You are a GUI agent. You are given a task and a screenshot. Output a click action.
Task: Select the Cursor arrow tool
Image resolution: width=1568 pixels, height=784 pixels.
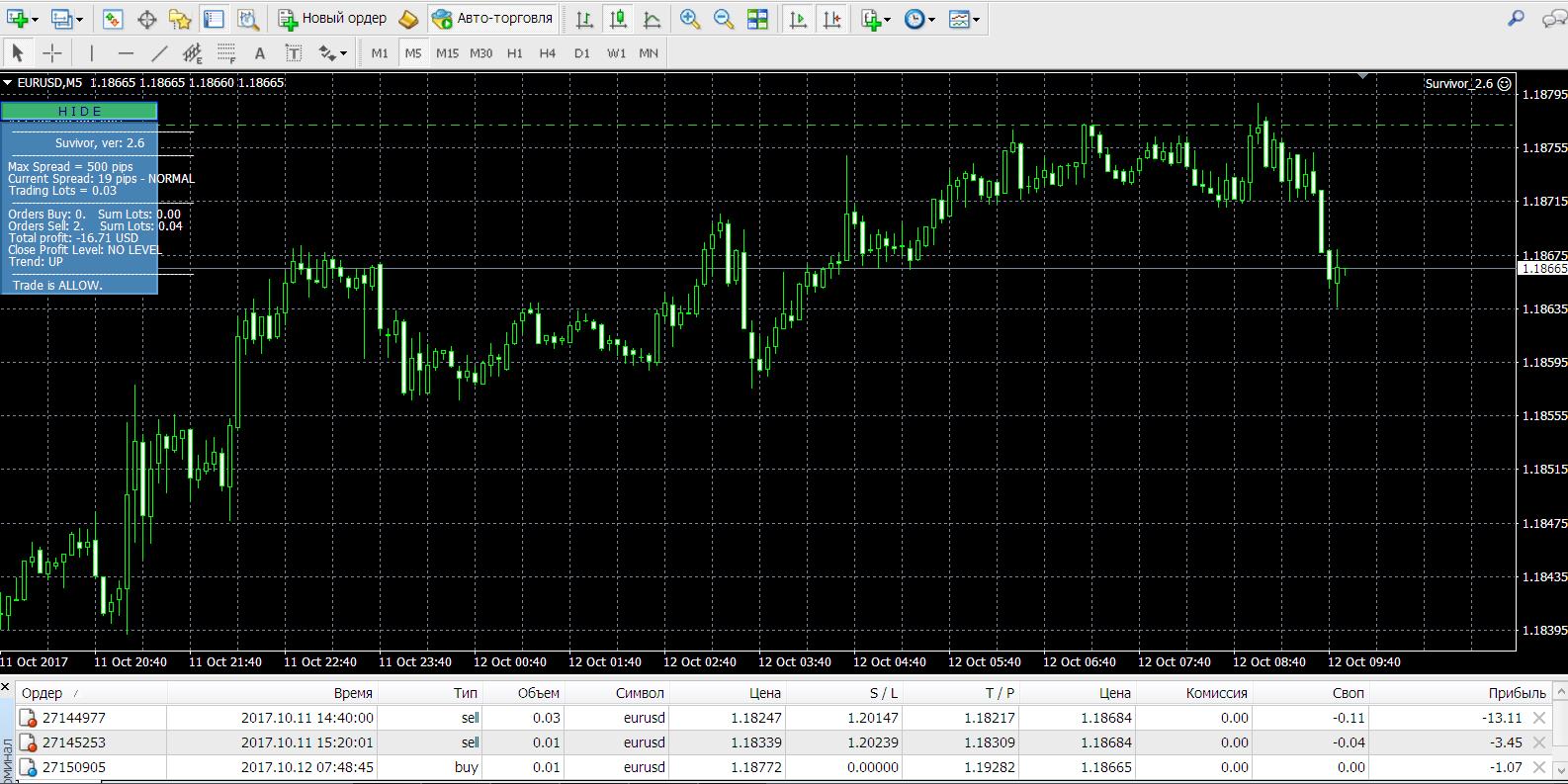(x=18, y=52)
